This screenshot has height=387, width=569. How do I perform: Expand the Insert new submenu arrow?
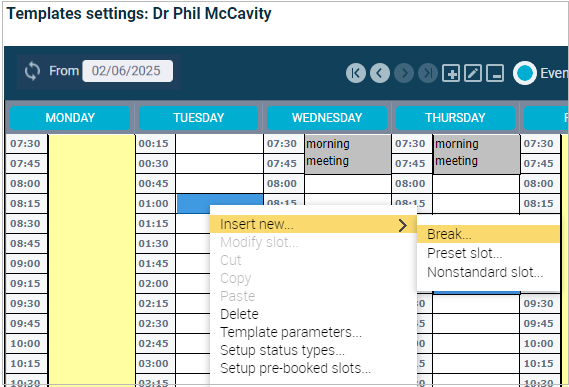(402, 225)
